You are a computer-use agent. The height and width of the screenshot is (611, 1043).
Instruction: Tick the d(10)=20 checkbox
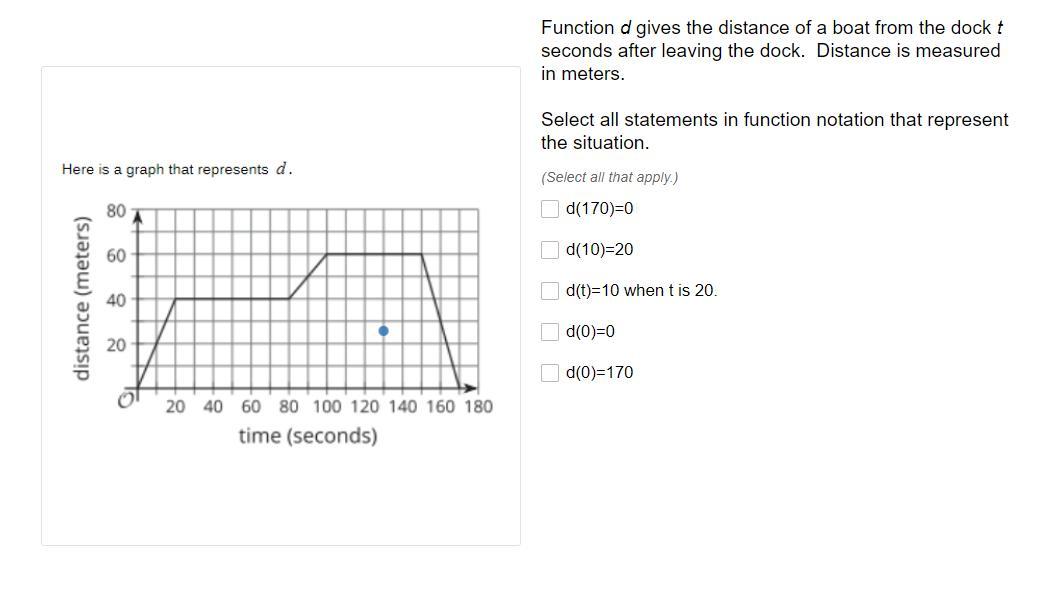549,250
